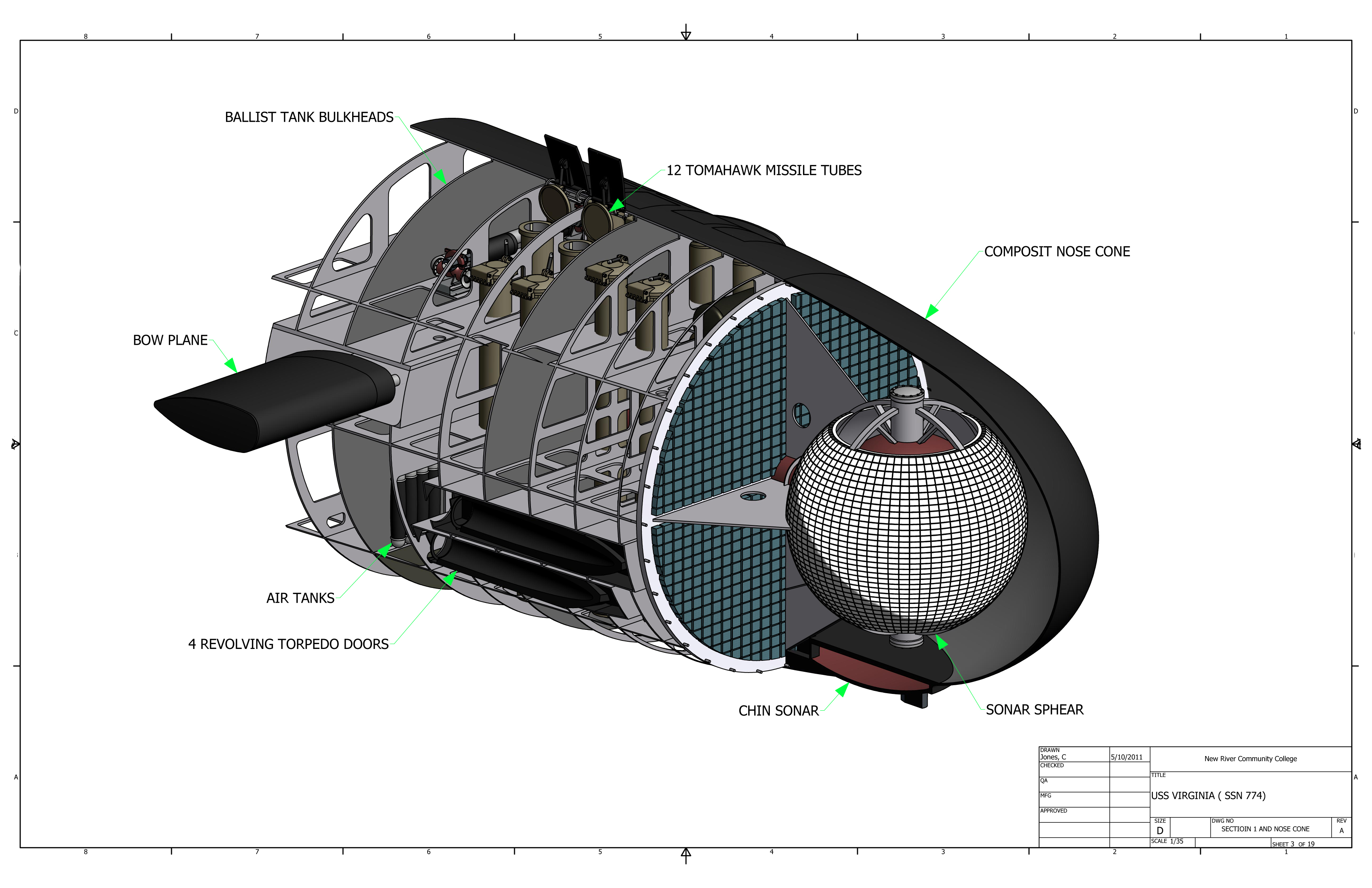Click the '4 REVOLVING TORPEDO DOORS' label
The image size is (1372, 888).
coord(288,644)
